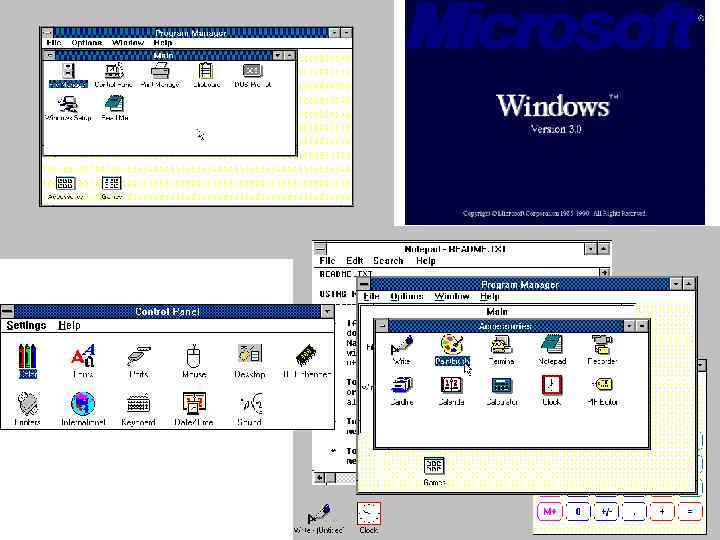The height and width of the screenshot is (540, 720).
Task: Open File menu in top-left Program Manager
Action: pos(54,42)
